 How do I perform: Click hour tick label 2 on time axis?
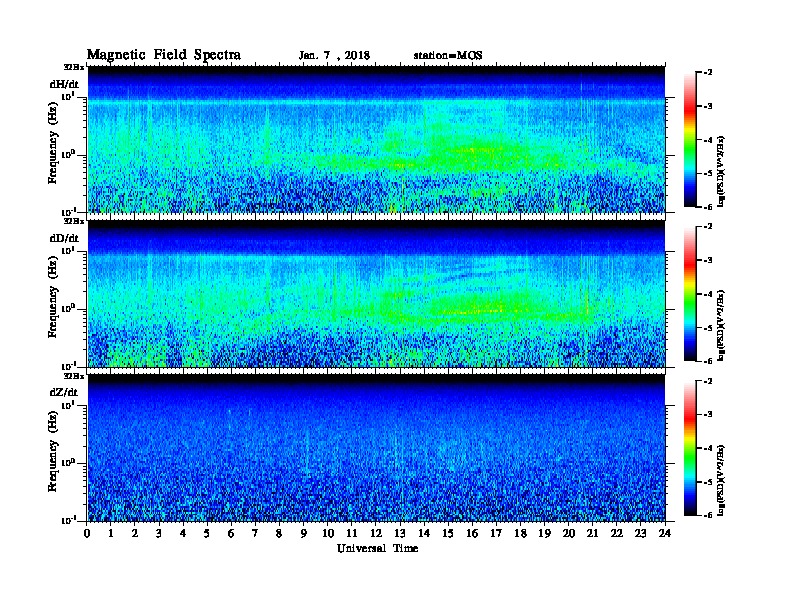click(135, 534)
